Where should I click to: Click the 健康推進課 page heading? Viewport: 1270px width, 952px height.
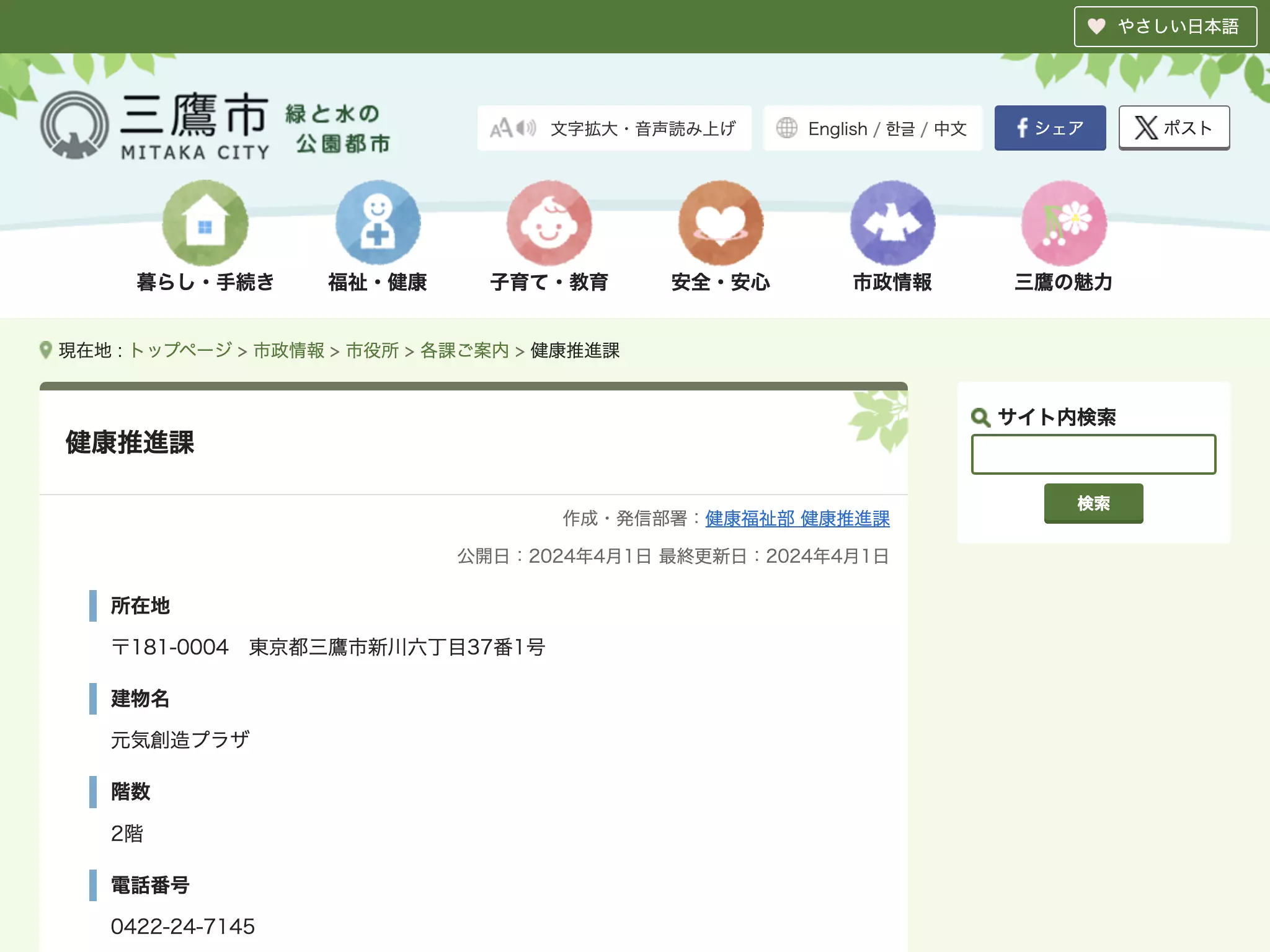click(x=130, y=442)
